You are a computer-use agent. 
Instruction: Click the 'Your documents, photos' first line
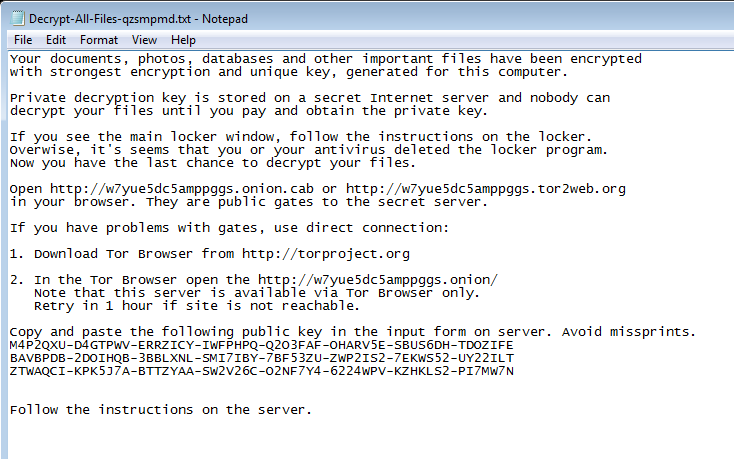tap(325, 59)
